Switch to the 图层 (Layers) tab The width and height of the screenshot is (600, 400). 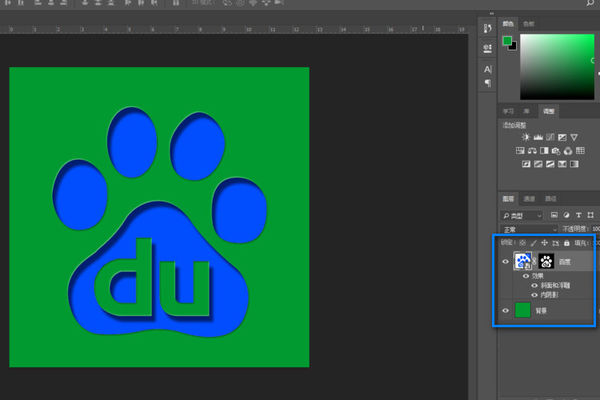click(x=508, y=198)
